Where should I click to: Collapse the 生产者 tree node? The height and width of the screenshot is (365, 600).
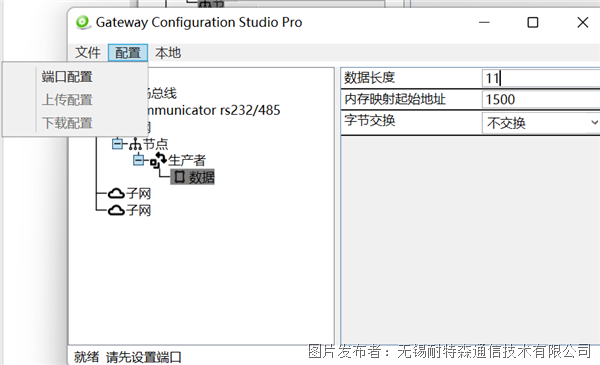tap(139, 160)
